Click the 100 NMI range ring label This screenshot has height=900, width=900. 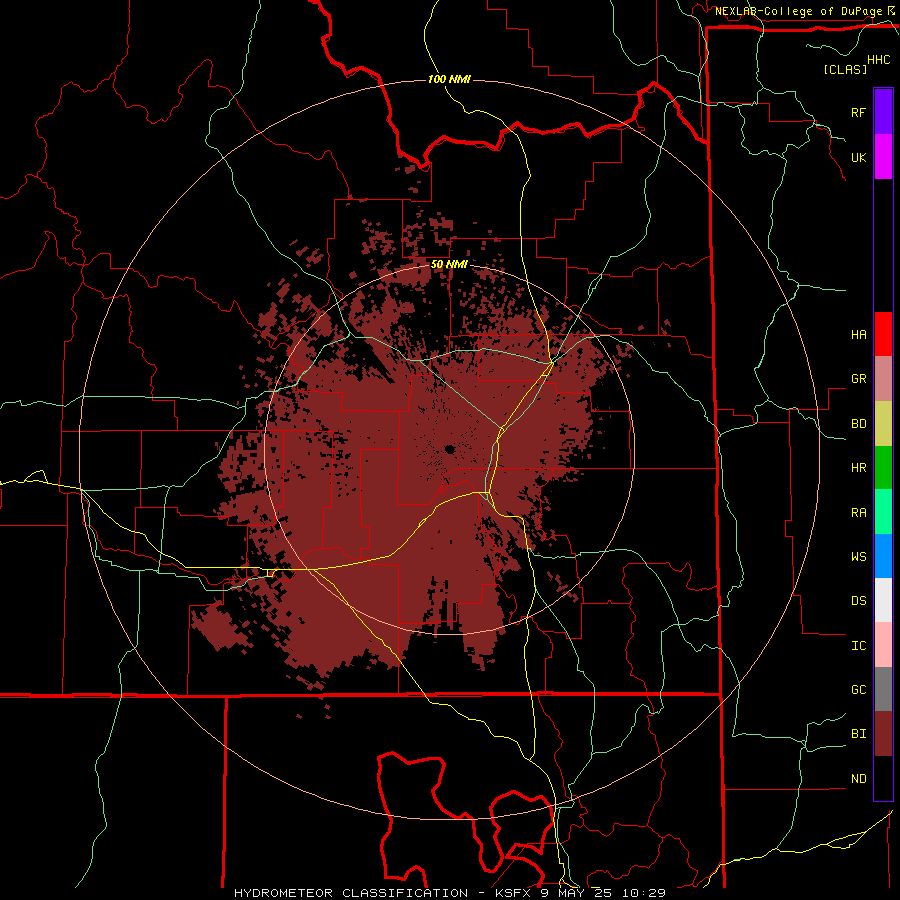click(449, 79)
